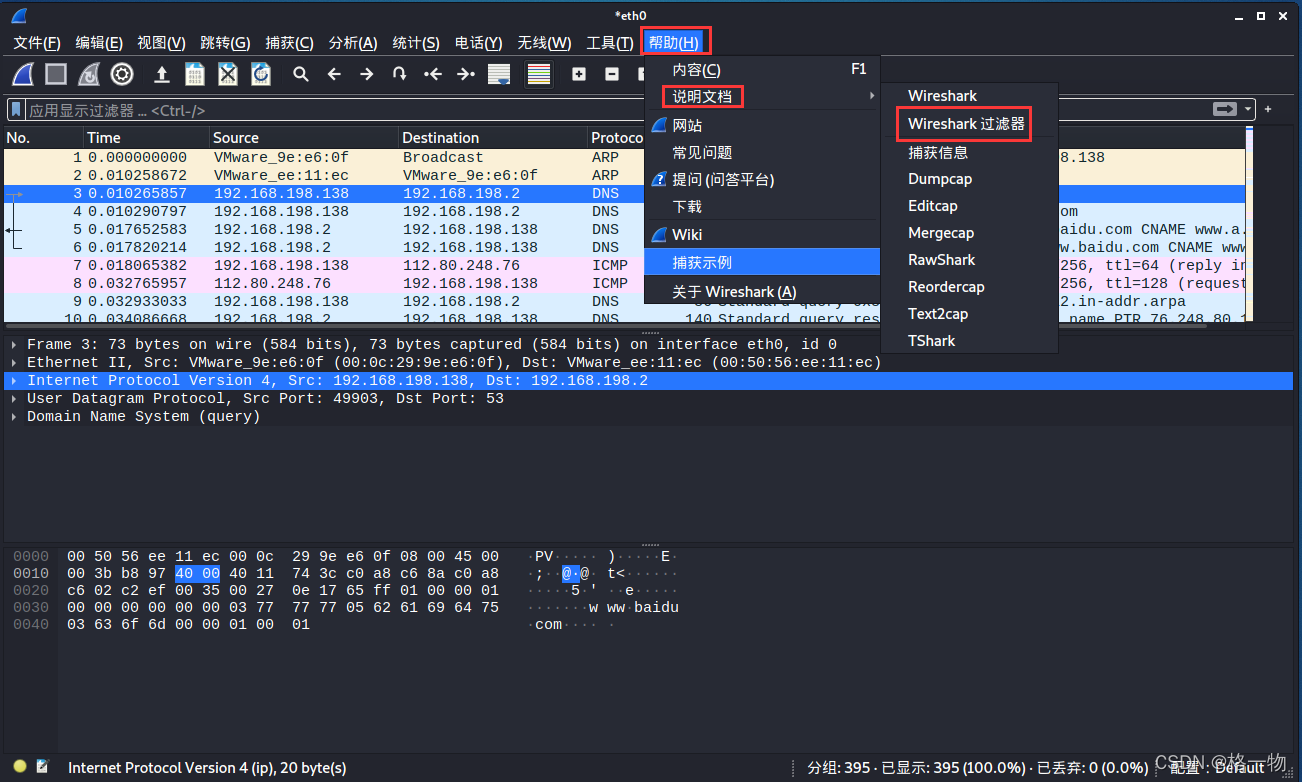Toggle auto-scroll during live capture
Image resolution: width=1302 pixels, height=782 pixels.
click(499, 74)
